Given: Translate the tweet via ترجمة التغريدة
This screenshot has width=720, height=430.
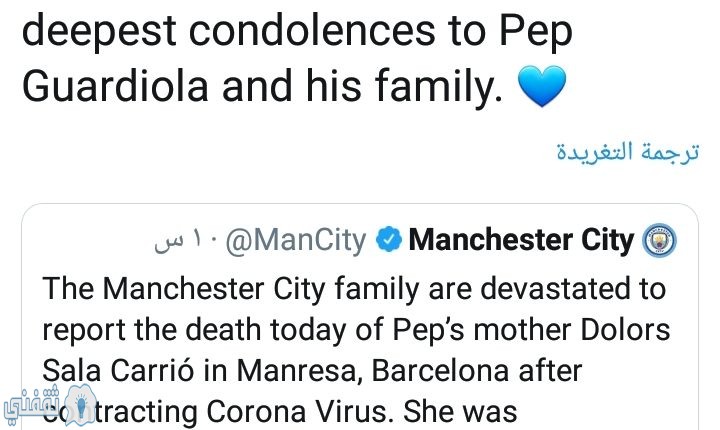Looking at the screenshot, I should tap(628, 151).
